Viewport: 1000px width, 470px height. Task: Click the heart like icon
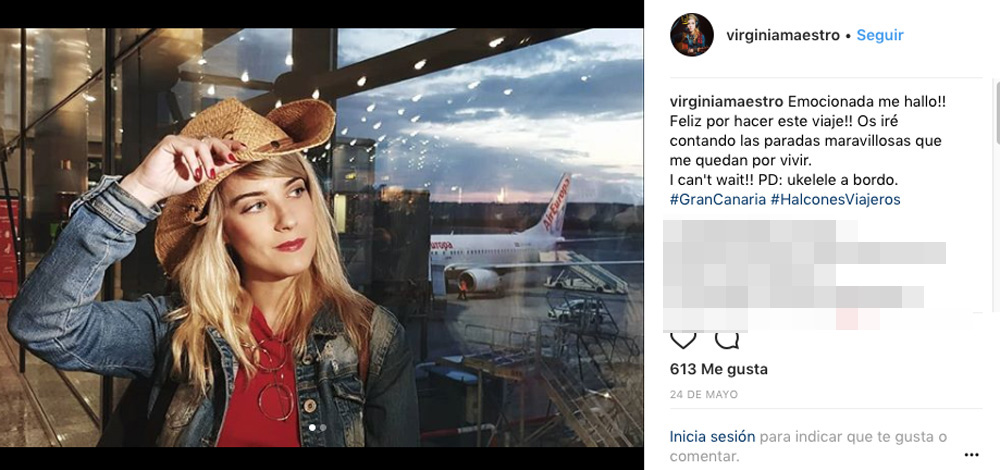click(684, 339)
